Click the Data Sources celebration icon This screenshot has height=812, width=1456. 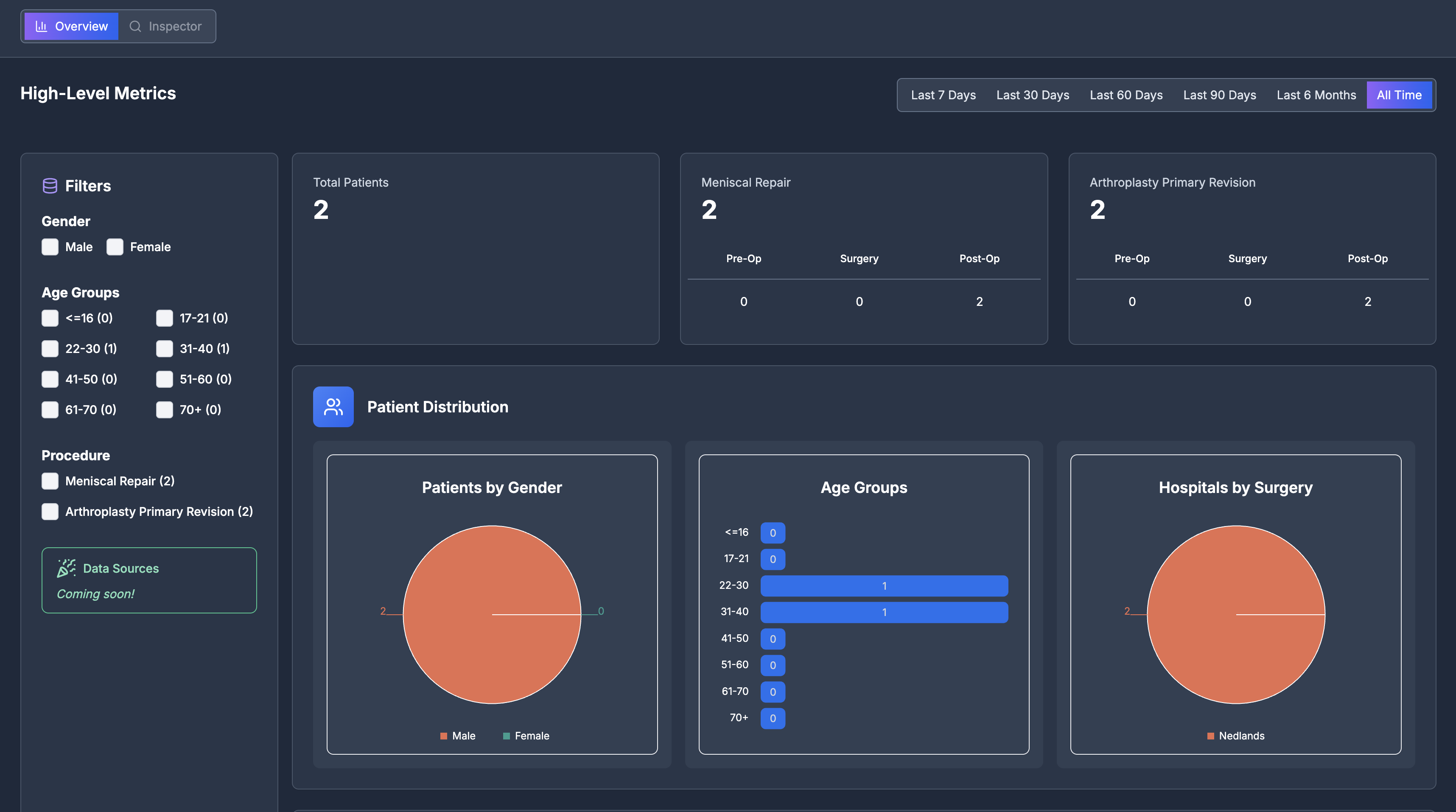click(x=66, y=568)
